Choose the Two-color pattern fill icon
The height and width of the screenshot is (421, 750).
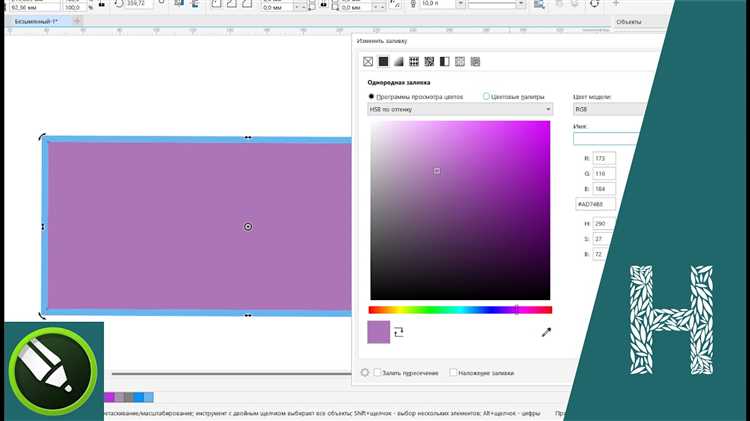444,62
